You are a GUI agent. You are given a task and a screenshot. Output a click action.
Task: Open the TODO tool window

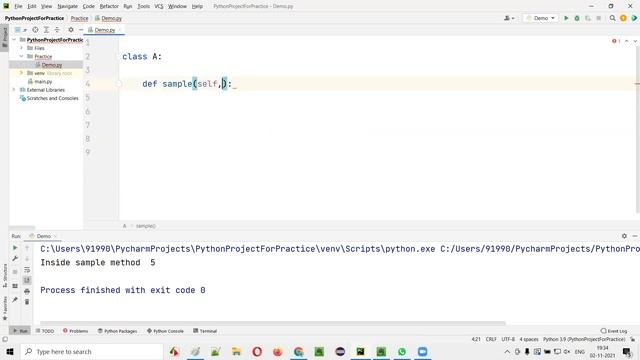(x=45, y=331)
